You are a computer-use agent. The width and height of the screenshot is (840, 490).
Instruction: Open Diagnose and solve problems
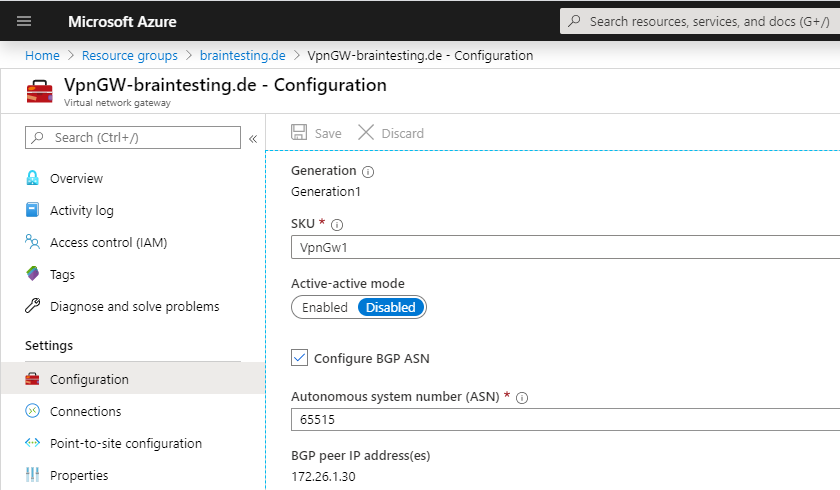click(133, 306)
